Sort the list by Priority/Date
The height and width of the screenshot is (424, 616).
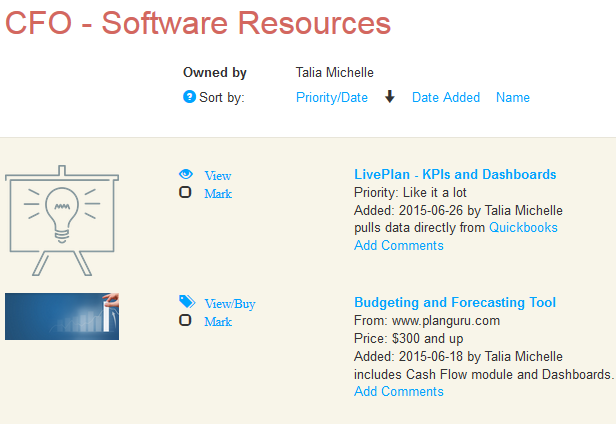(x=332, y=97)
